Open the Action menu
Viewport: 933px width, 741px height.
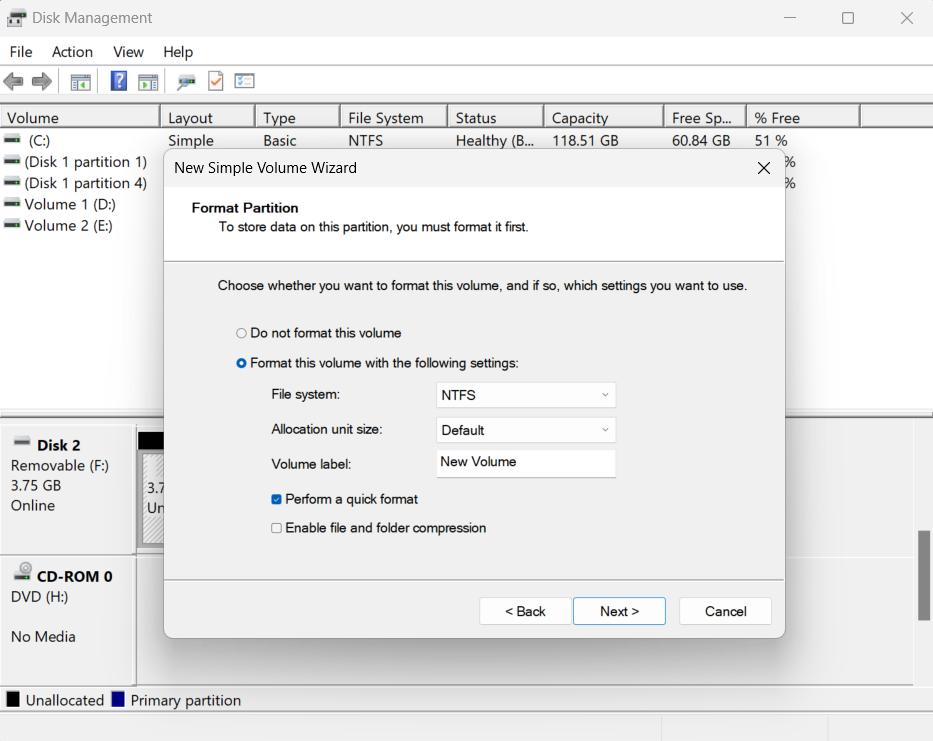72,52
